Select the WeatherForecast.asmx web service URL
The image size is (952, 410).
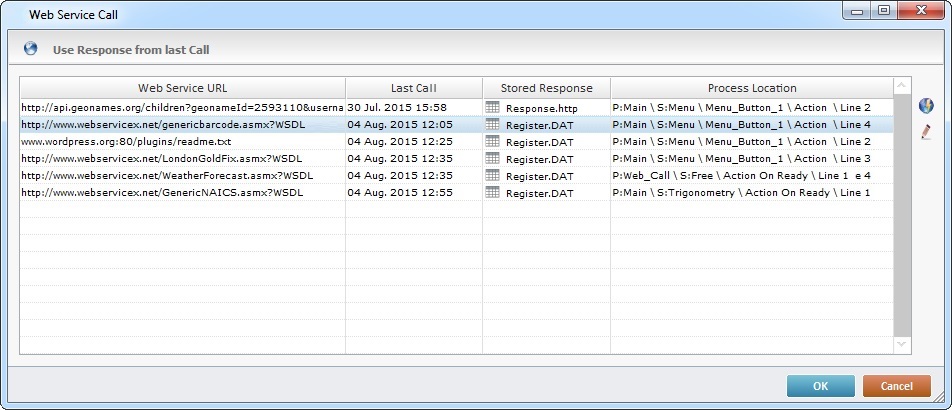167,175
